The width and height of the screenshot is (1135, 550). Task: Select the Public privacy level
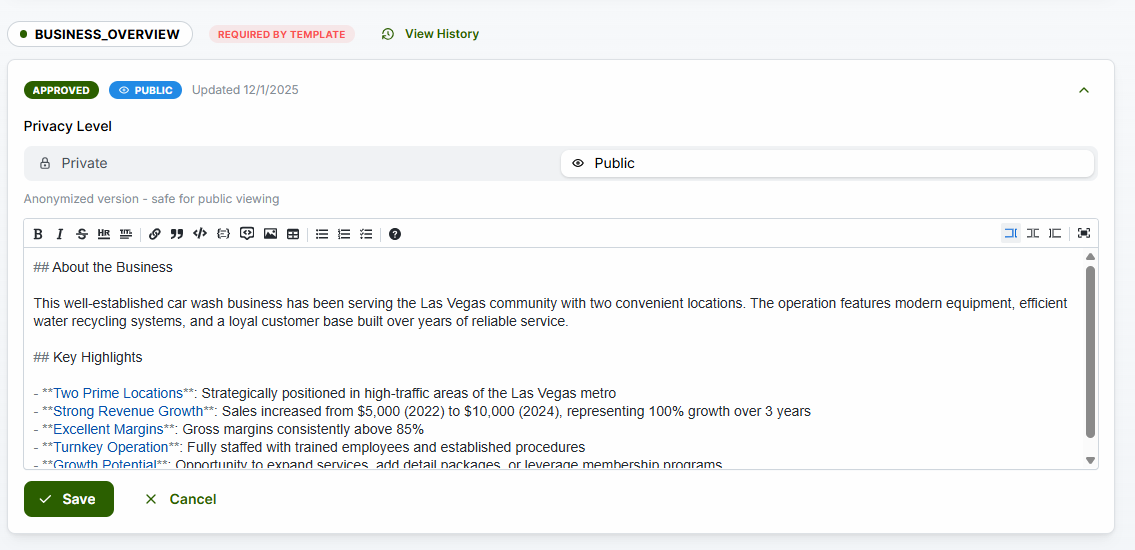tap(827, 164)
